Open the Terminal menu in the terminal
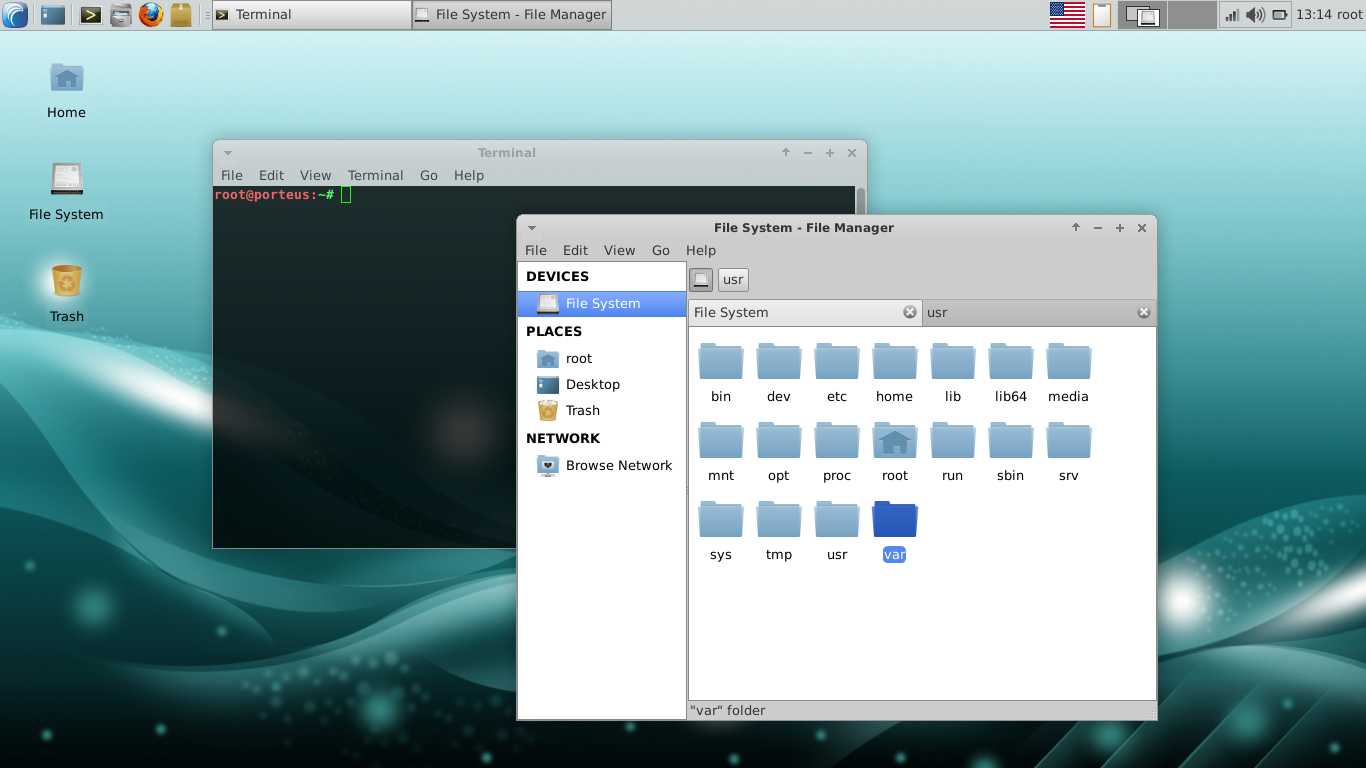This screenshot has width=1366, height=768. (x=375, y=175)
